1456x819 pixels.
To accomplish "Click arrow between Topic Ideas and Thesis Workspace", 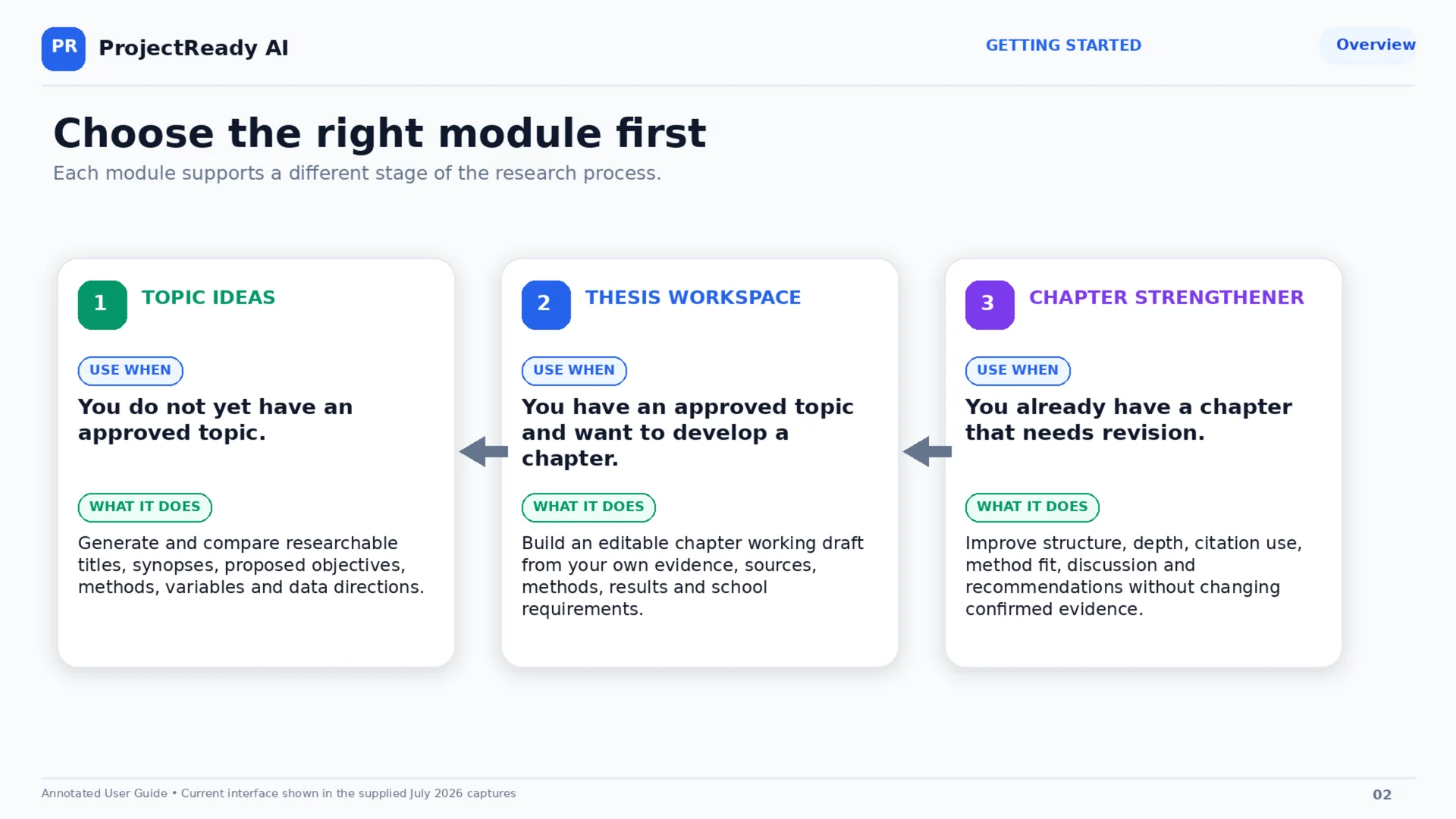I will [484, 452].
